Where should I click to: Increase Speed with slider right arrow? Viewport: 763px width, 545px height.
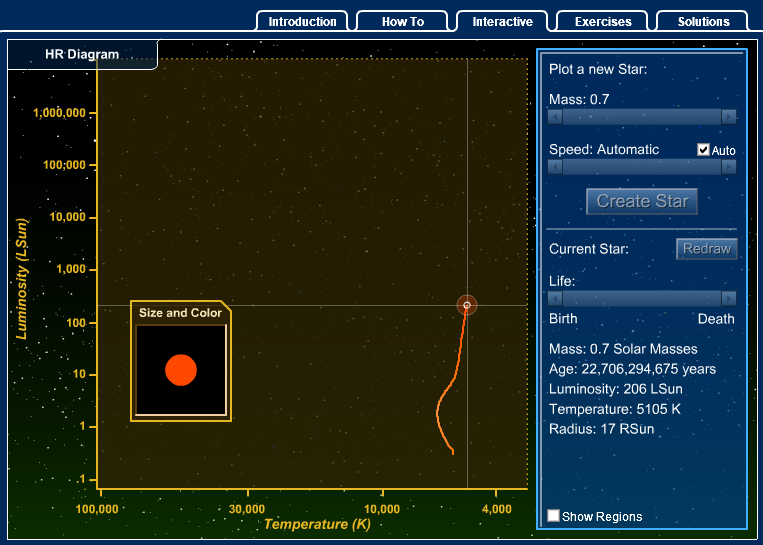pos(728,167)
